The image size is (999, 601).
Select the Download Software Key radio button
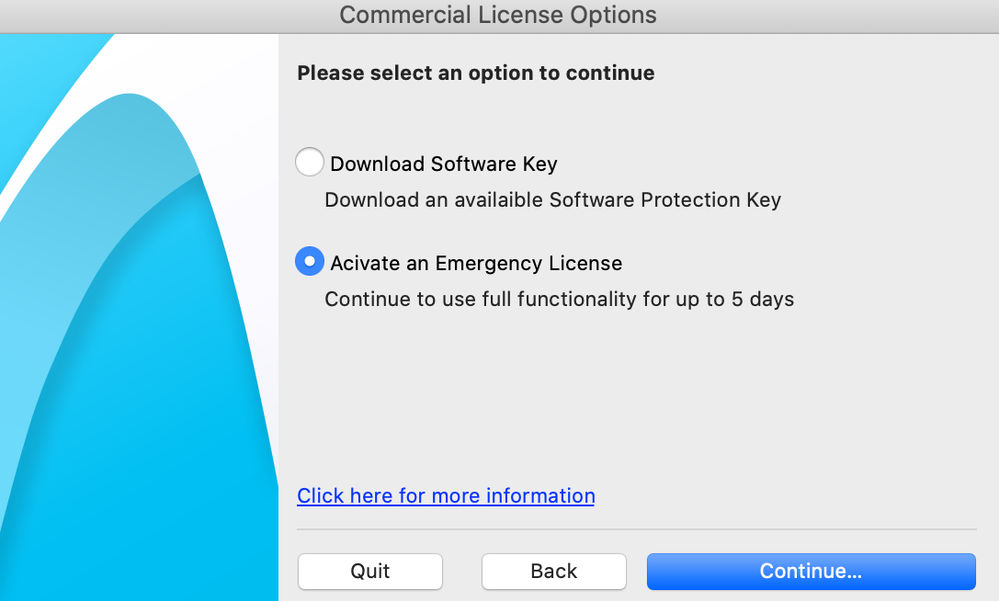310,162
